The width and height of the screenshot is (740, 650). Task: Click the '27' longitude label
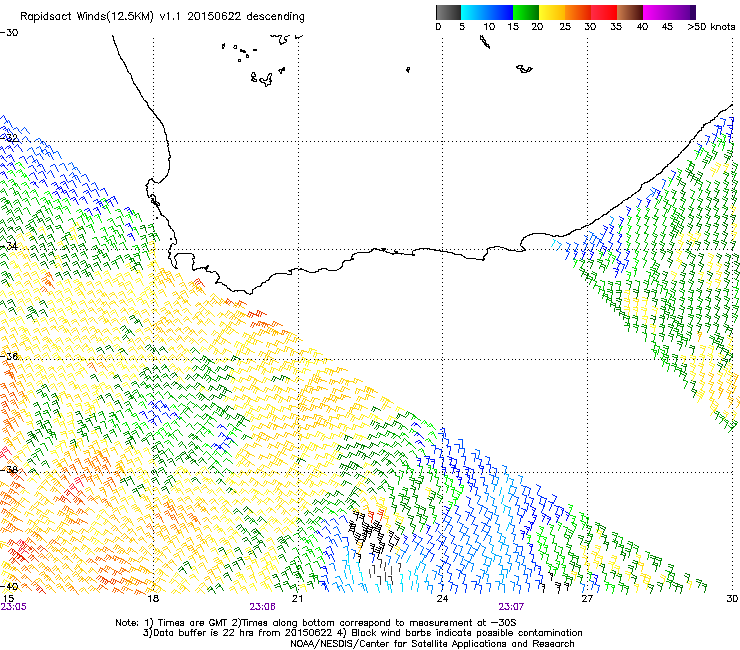pyautogui.click(x=587, y=599)
